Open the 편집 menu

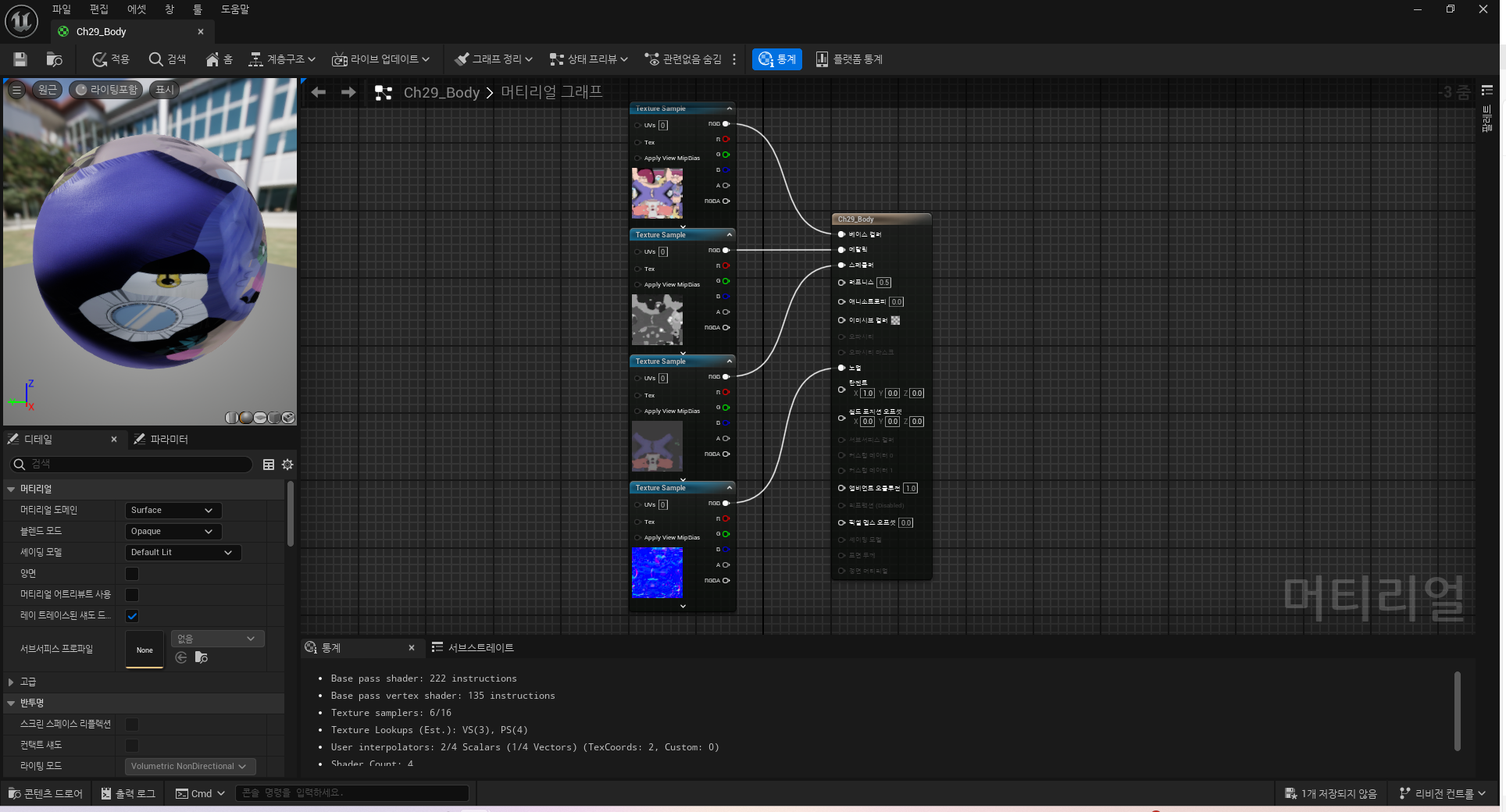(x=99, y=9)
